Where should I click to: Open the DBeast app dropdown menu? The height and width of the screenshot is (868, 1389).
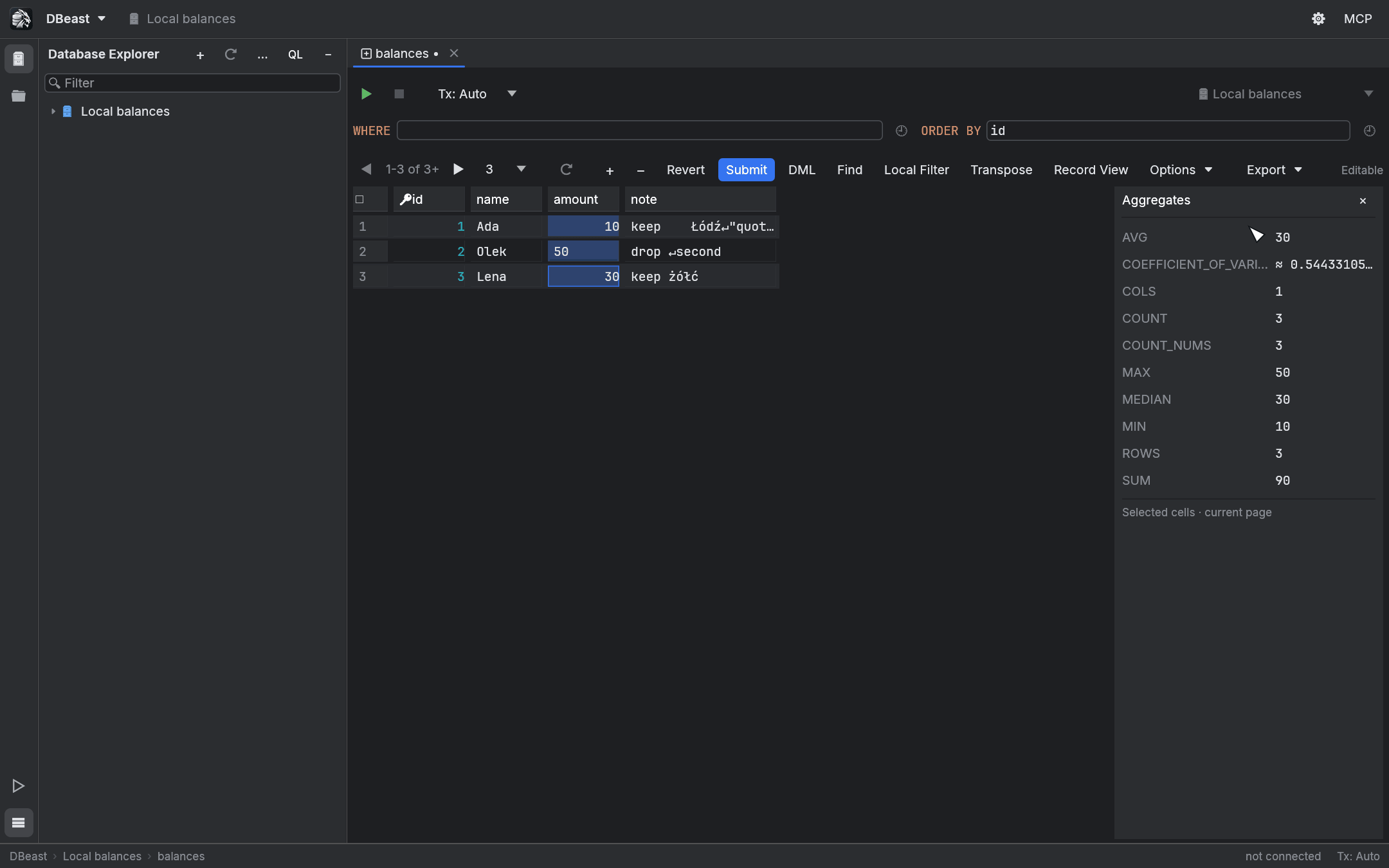76,19
